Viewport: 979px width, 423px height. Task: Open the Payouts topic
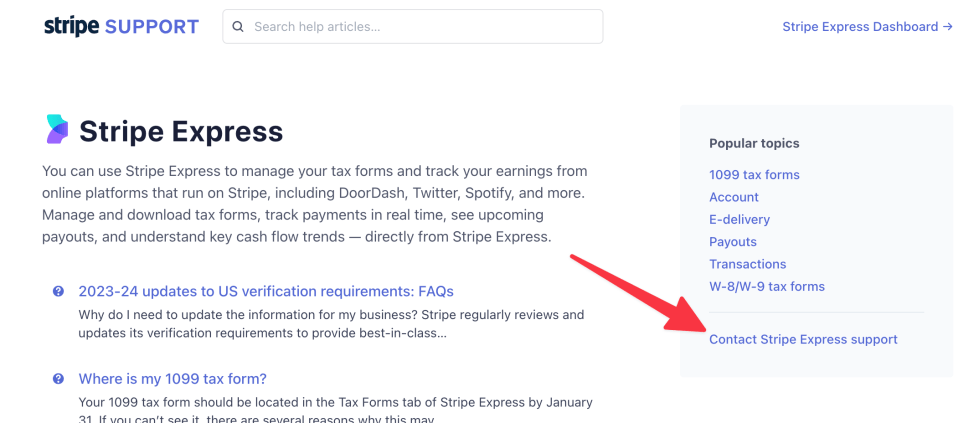tap(733, 242)
